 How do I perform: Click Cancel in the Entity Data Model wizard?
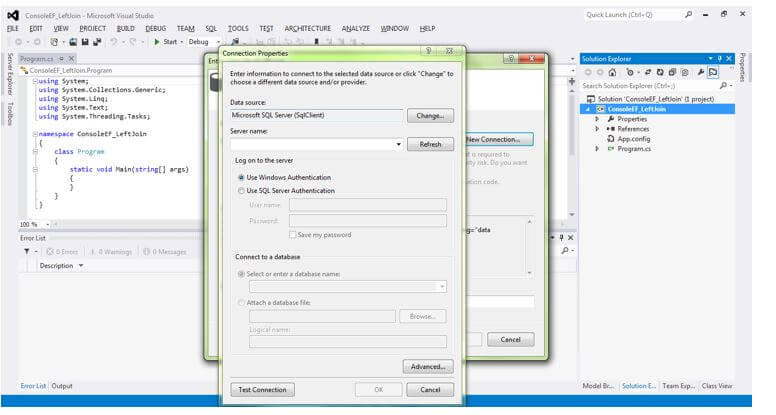[x=510, y=339]
